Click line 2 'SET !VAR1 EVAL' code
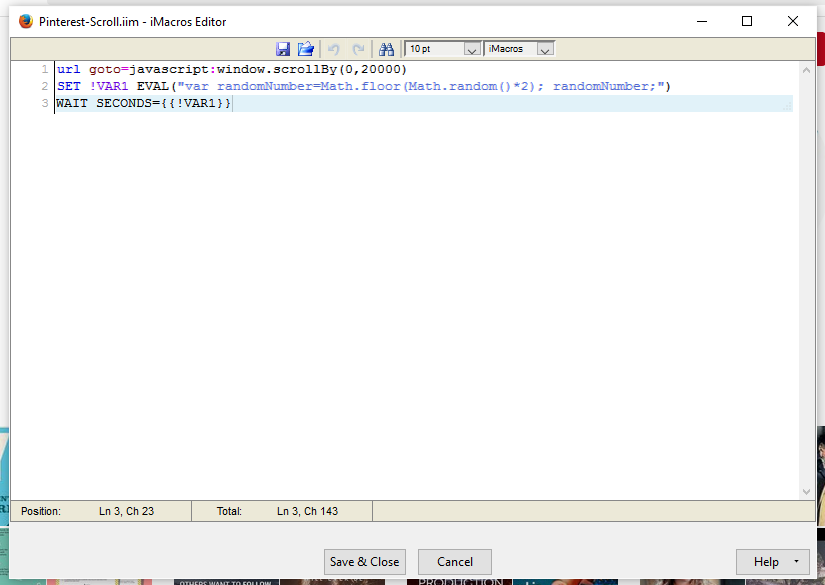The height and width of the screenshot is (585, 825). point(364,86)
